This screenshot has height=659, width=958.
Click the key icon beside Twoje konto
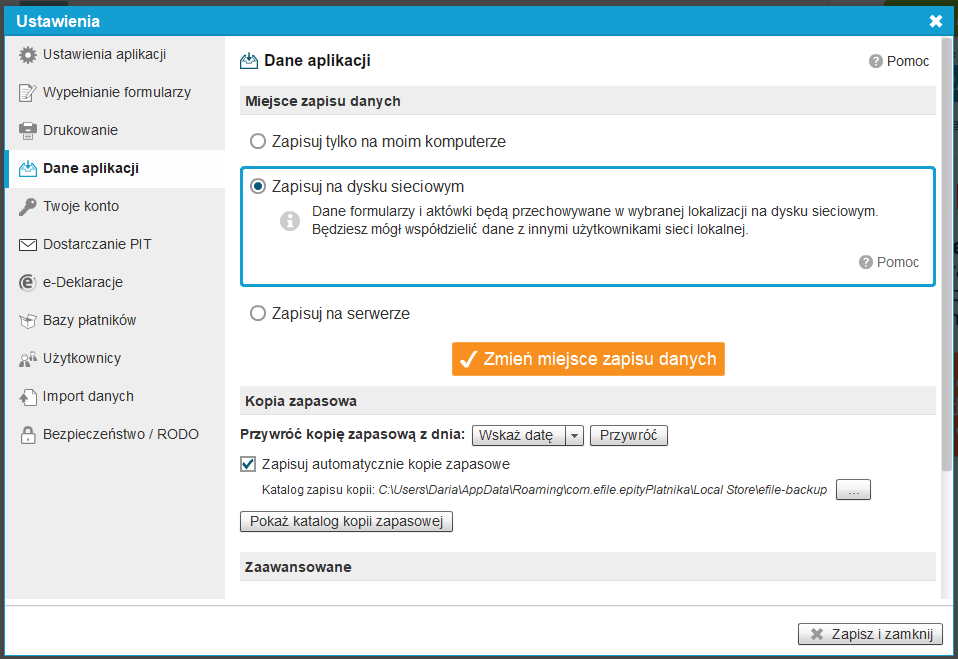[27, 206]
